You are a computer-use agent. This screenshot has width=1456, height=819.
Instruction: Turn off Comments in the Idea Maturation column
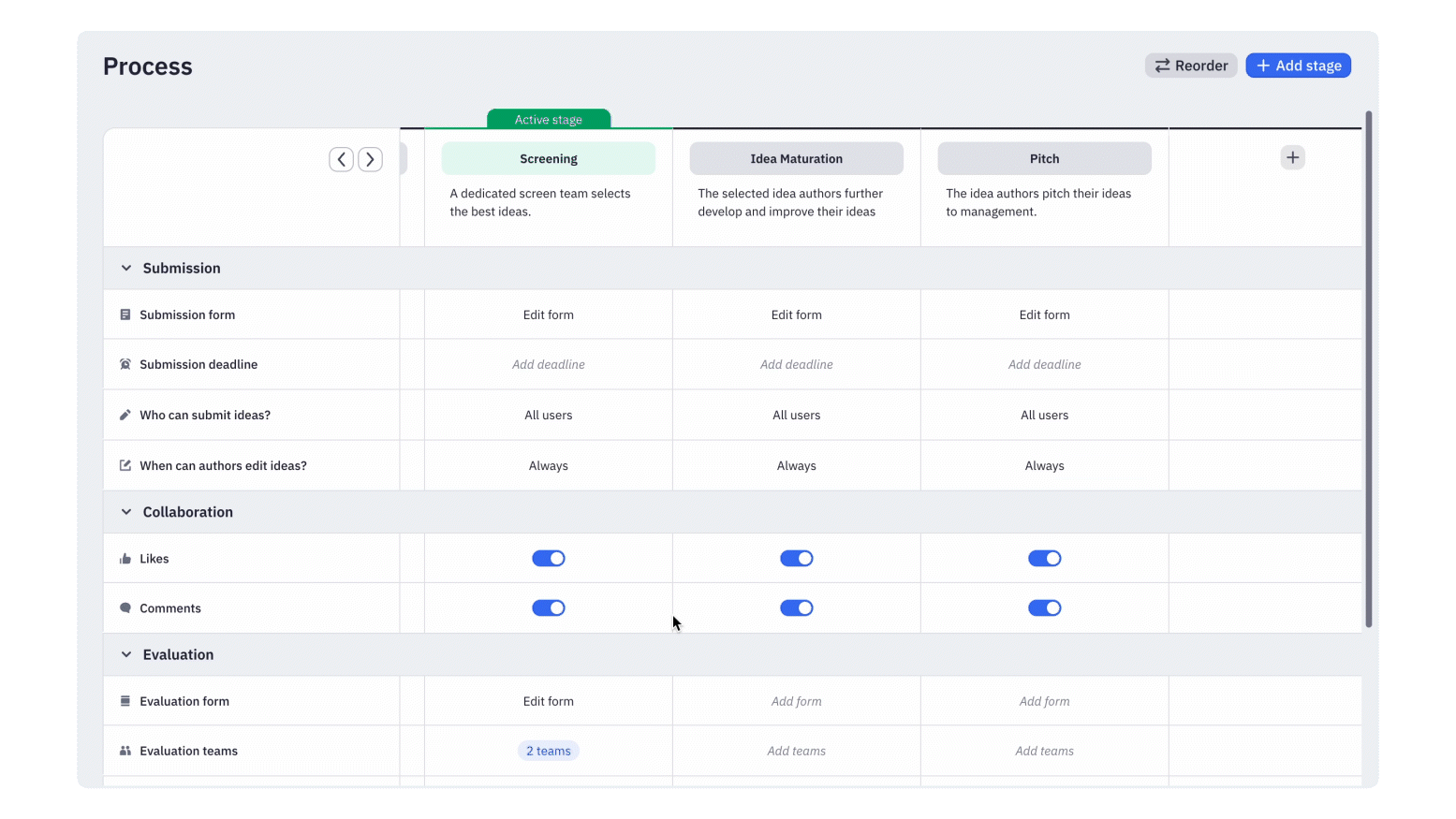coord(796,607)
